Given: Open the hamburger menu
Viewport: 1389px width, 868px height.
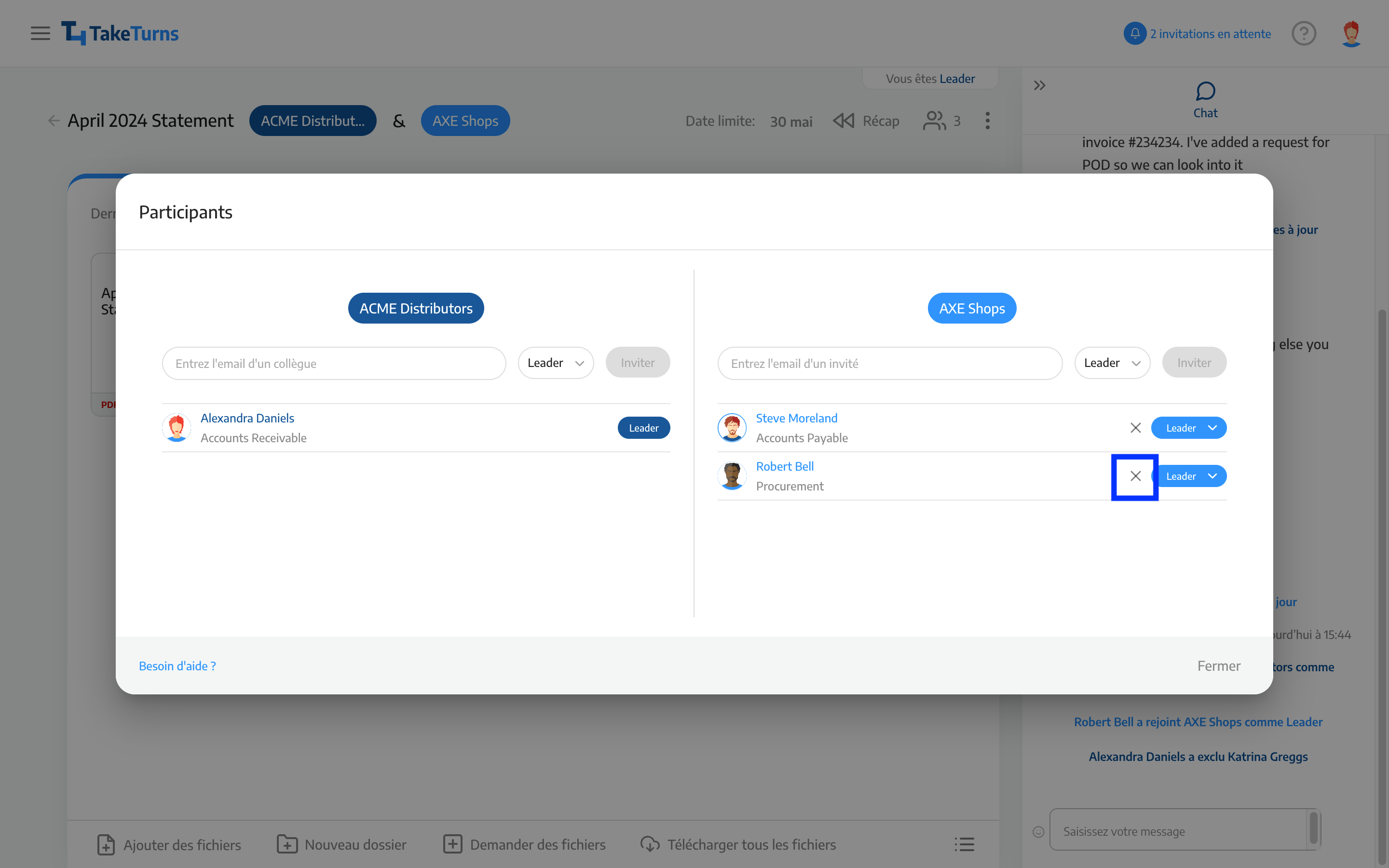Looking at the screenshot, I should [40, 33].
